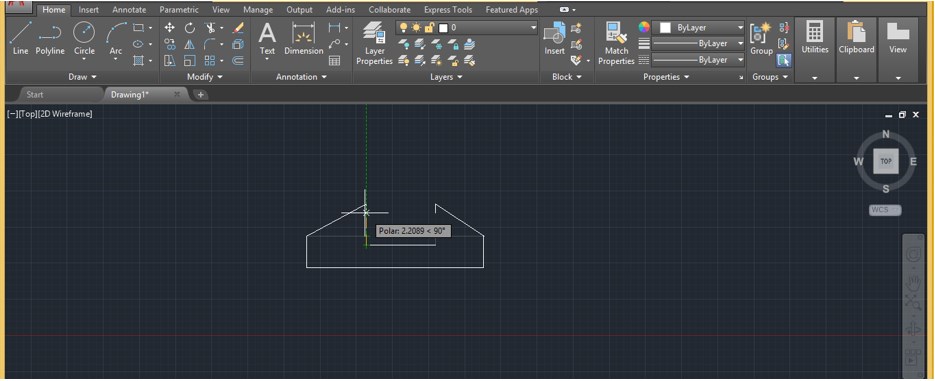Toggle Group Selection on/off button

click(x=784, y=60)
